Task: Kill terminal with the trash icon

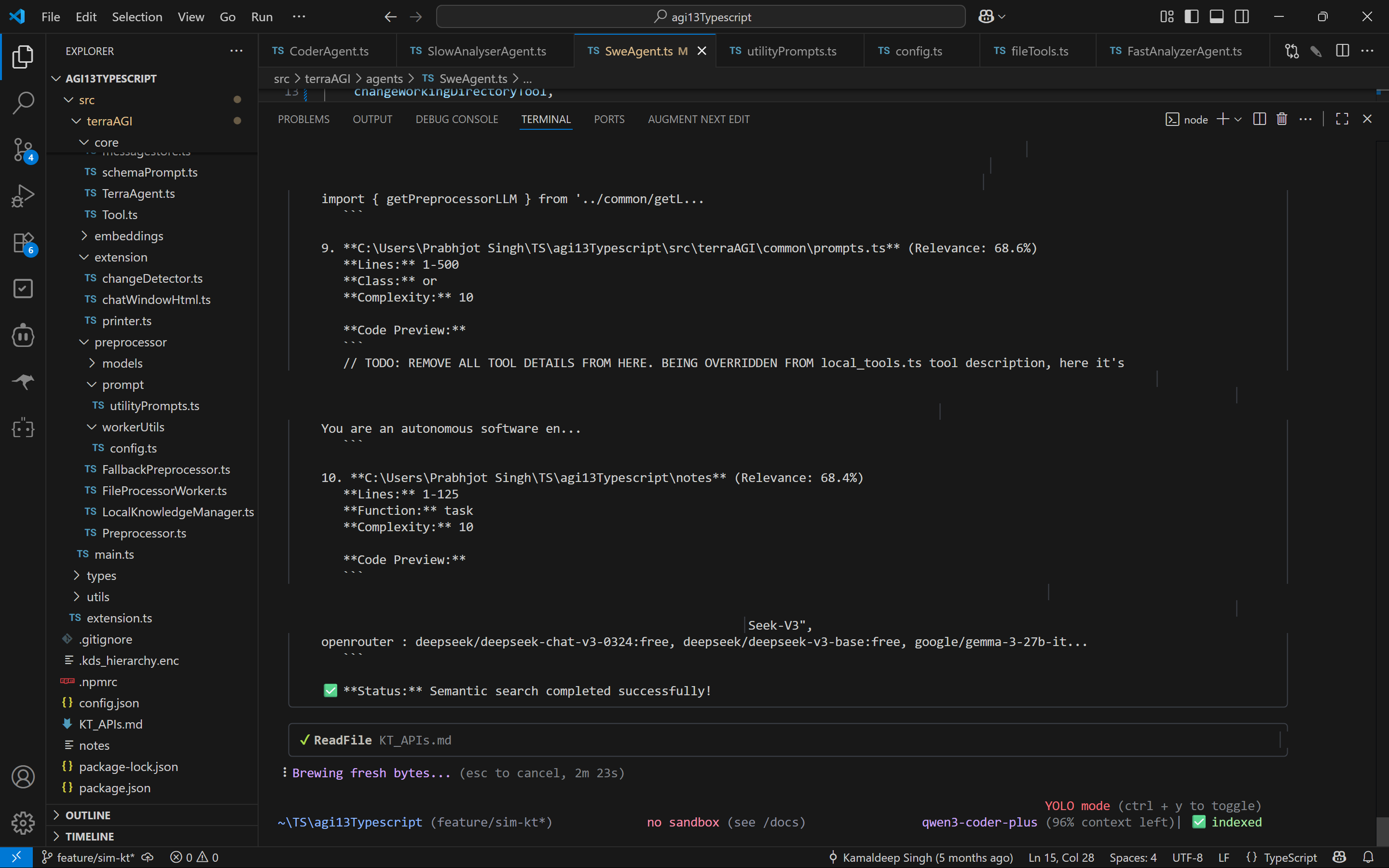Action: coord(1282,119)
